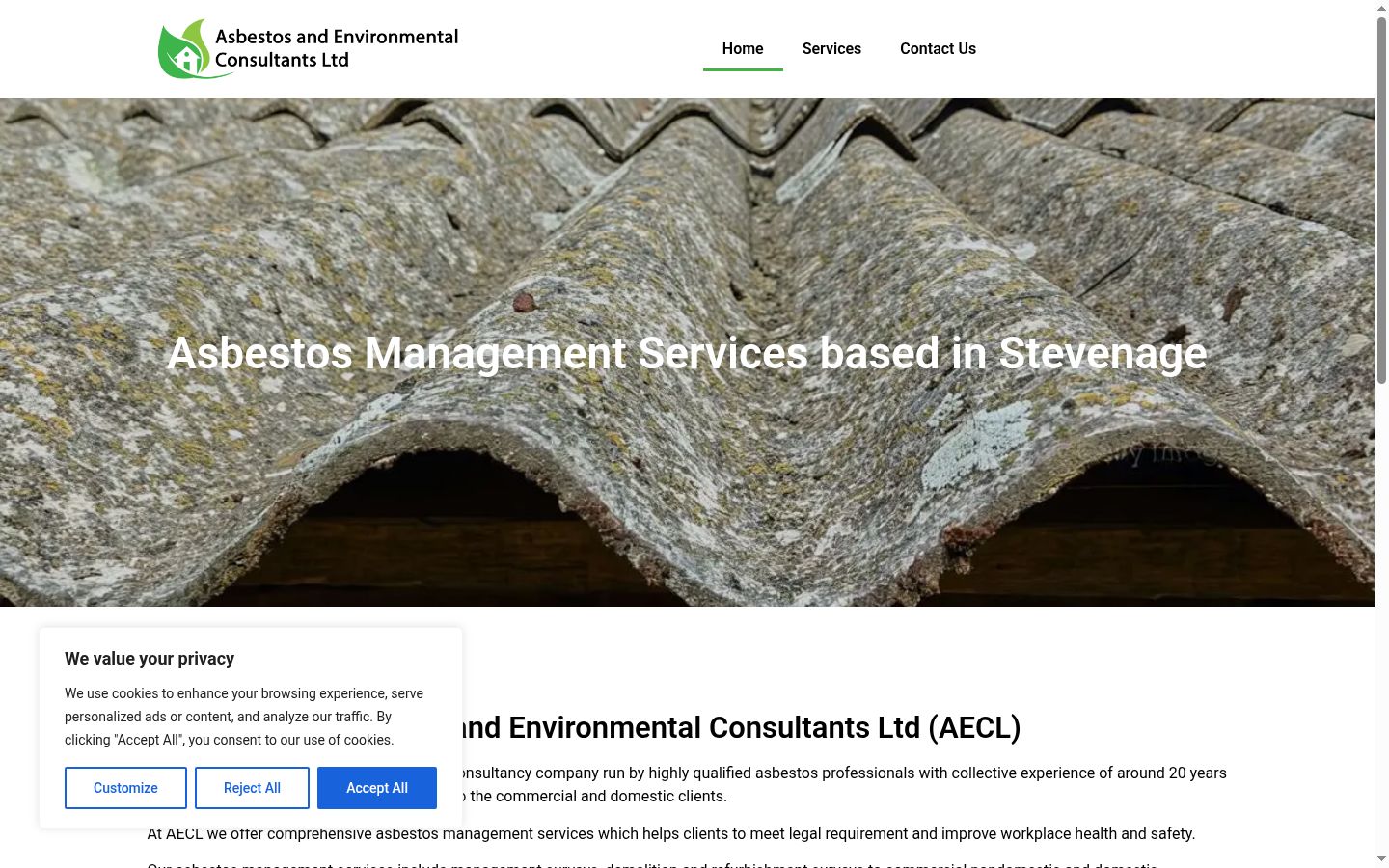1389x868 pixels.
Task: Click the Asbestos and Environmental Consultants Ltd logo text
Action: pos(336,48)
